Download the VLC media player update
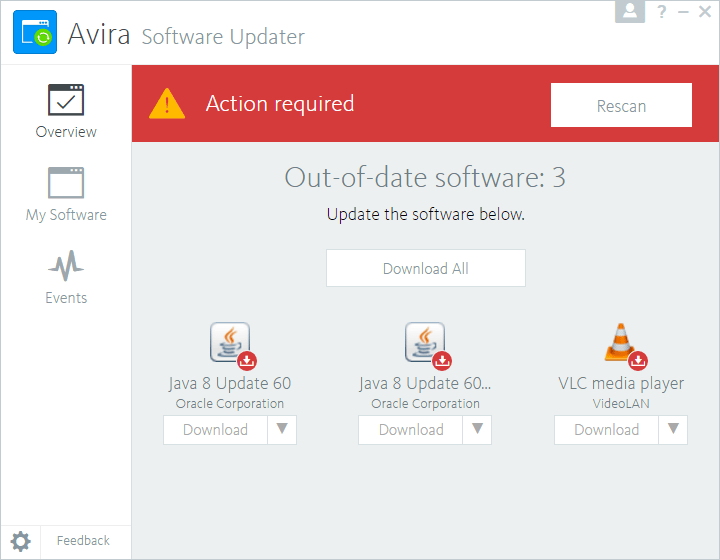720x560 pixels. (606, 429)
